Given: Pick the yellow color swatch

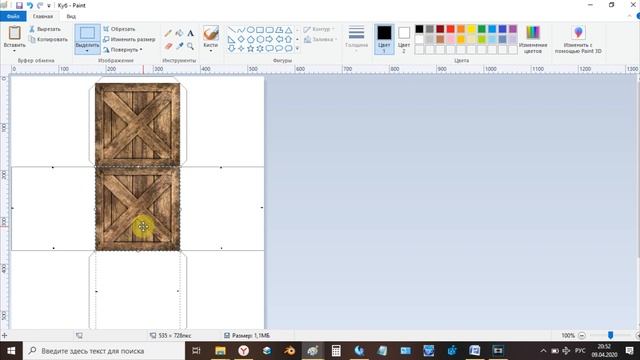Looking at the screenshot, I should [471, 29].
